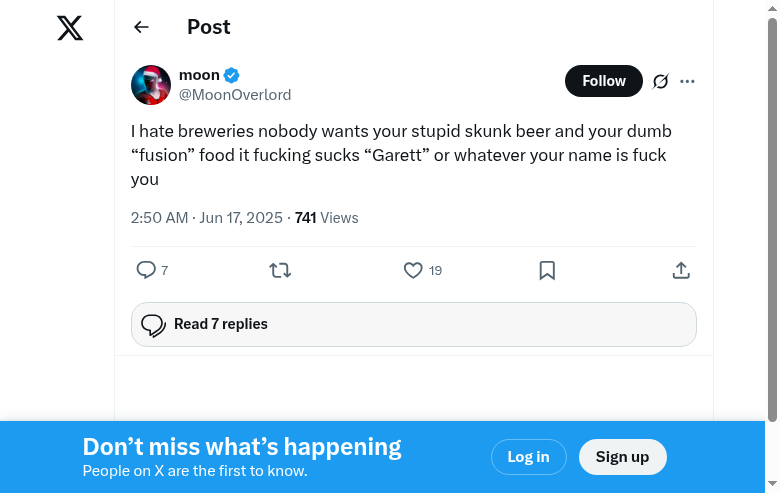The height and width of the screenshot is (493, 780).
Task: Click the 741 Views count
Action: (326, 218)
